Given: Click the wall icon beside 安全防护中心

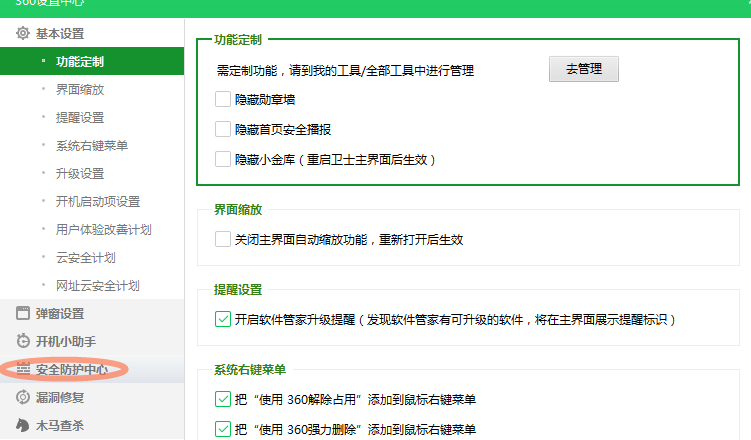Looking at the screenshot, I should pos(23,369).
